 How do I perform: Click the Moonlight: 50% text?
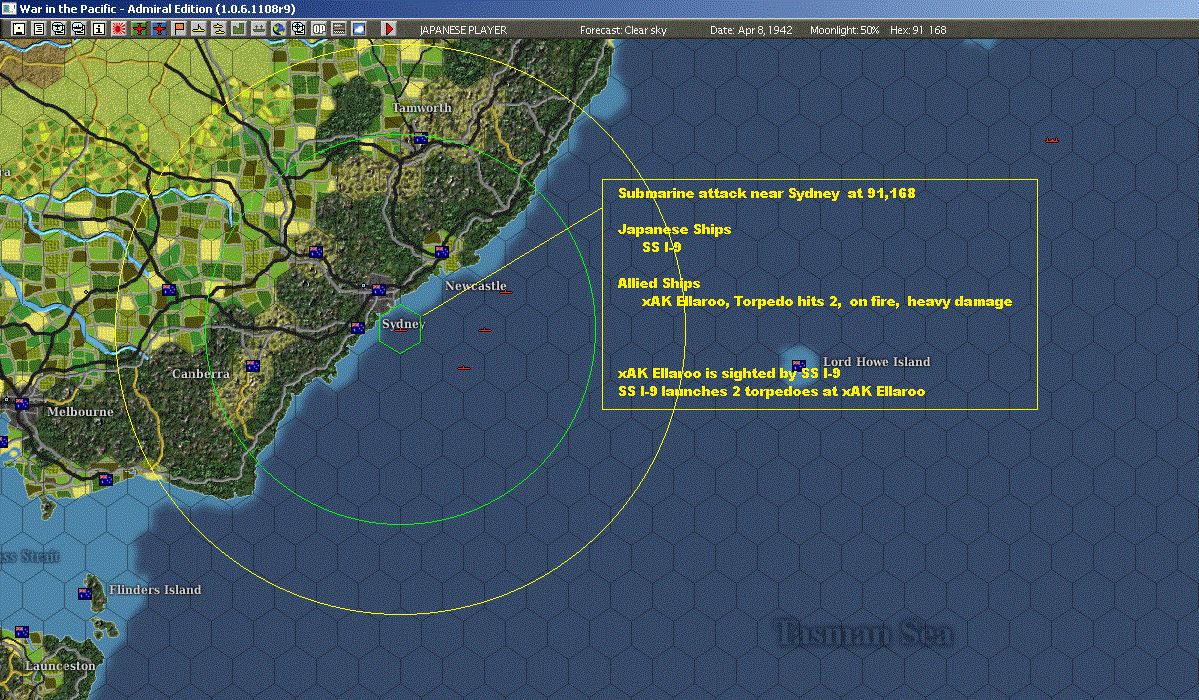pos(844,30)
